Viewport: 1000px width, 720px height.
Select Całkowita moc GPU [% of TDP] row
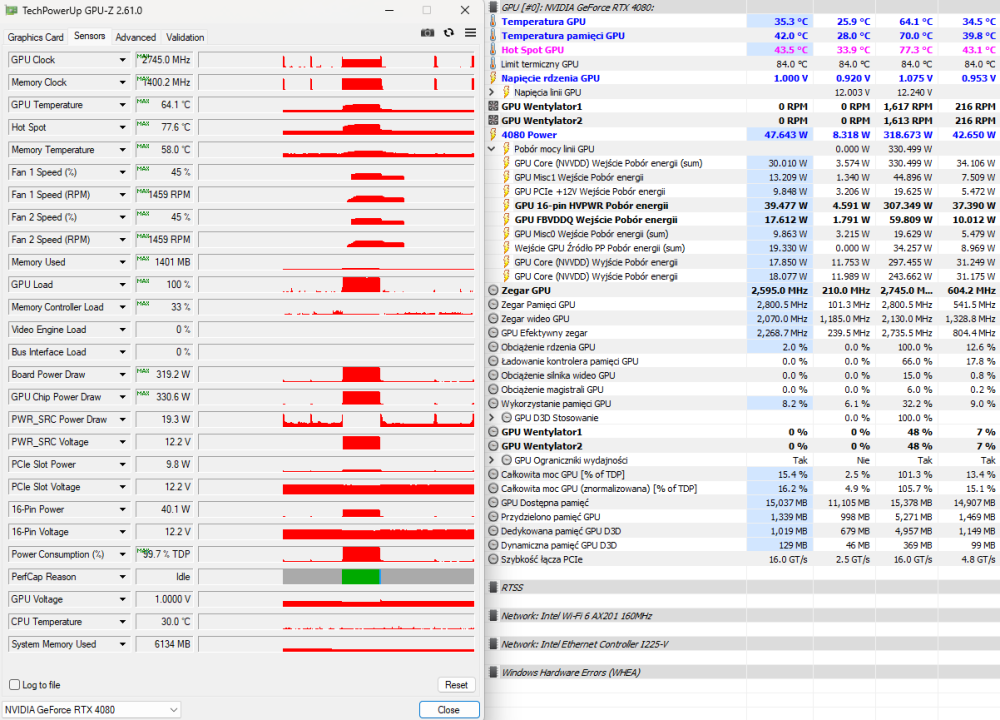coord(743,474)
